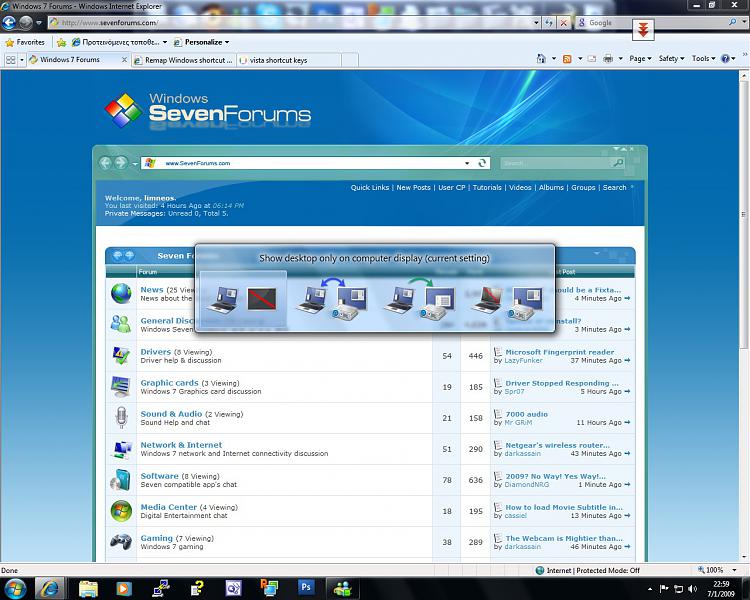The height and width of the screenshot is (600, 750).
Task: Click the Add to Favorites Bar icon
Action: click(x=61, y=43)
